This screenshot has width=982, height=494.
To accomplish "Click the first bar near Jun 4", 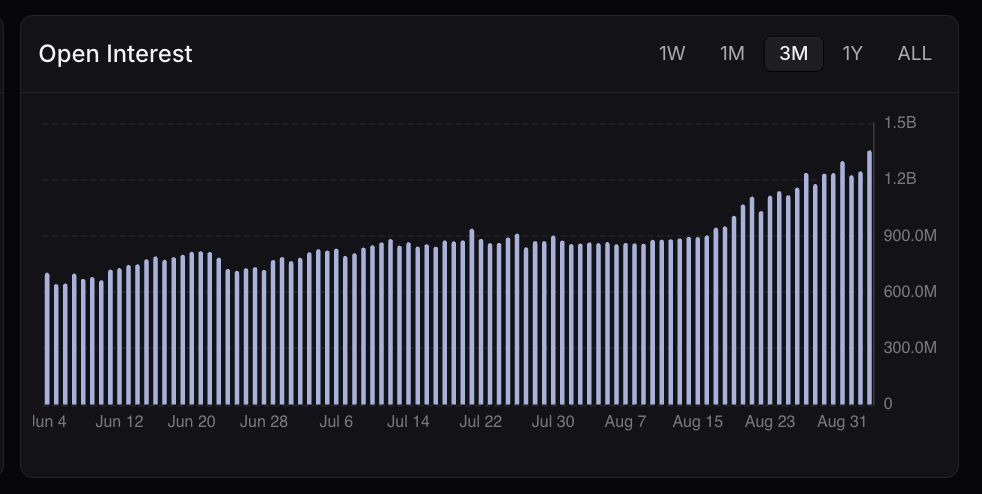I will 47,339.
